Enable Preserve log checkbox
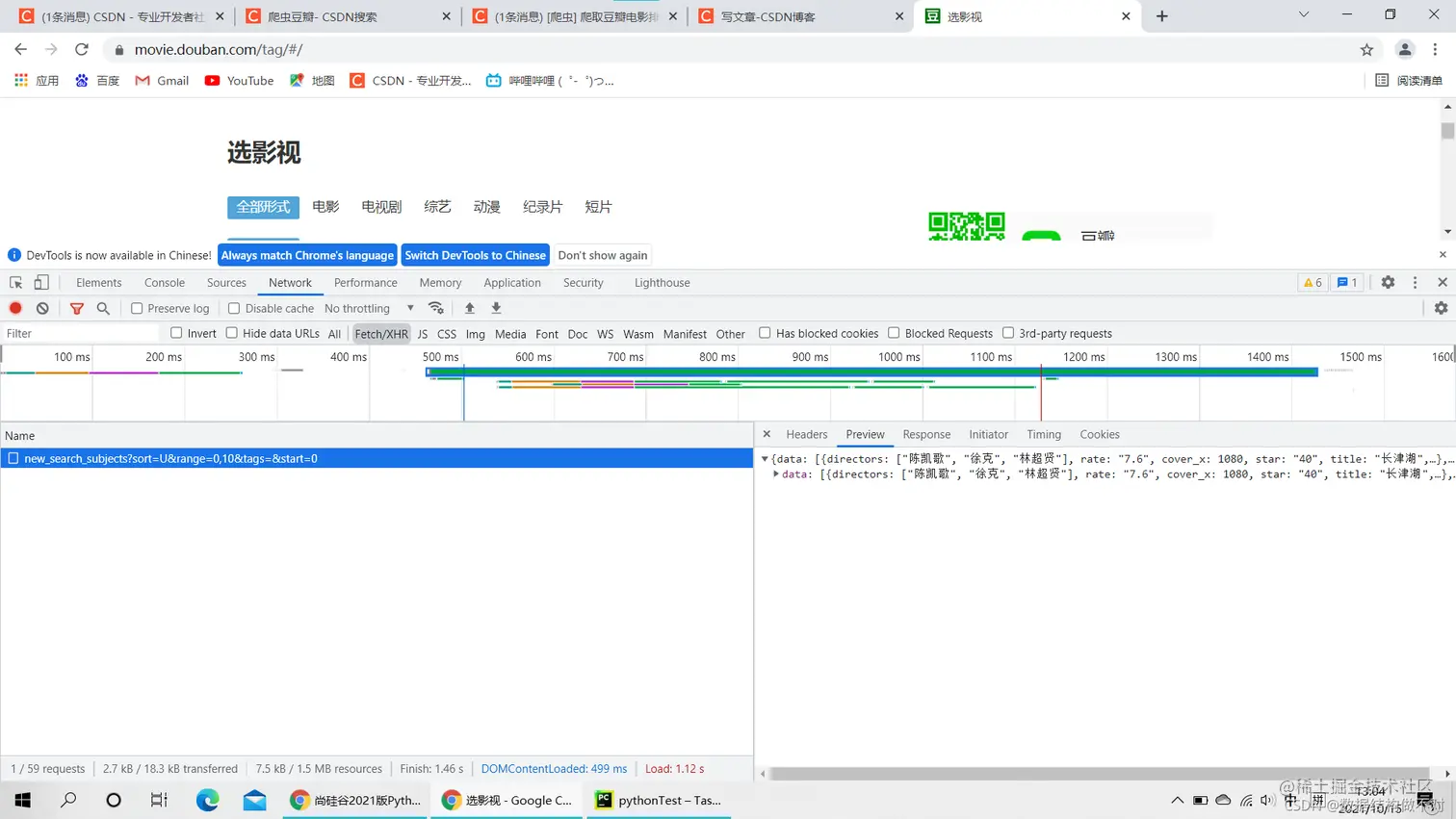 [137, 308]
